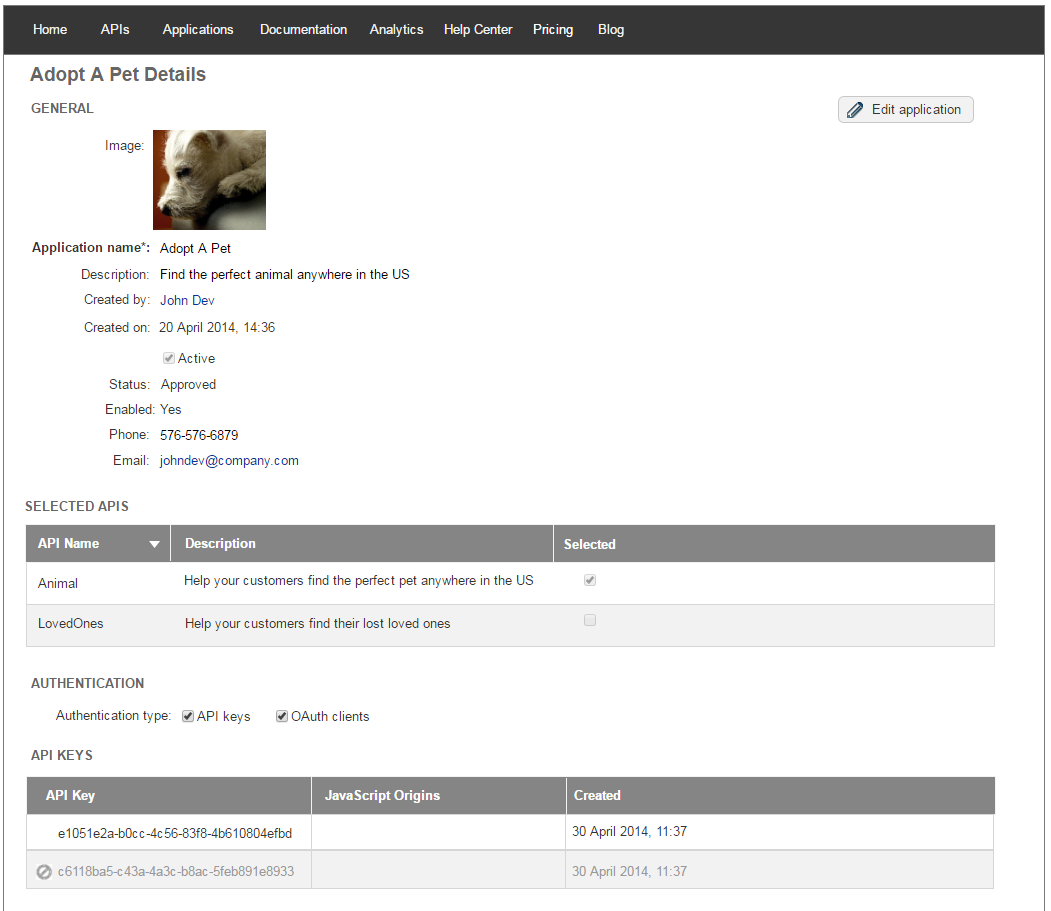
Task: Go to the APIs page
Action: pyautogui.click(x=115, y=29)
